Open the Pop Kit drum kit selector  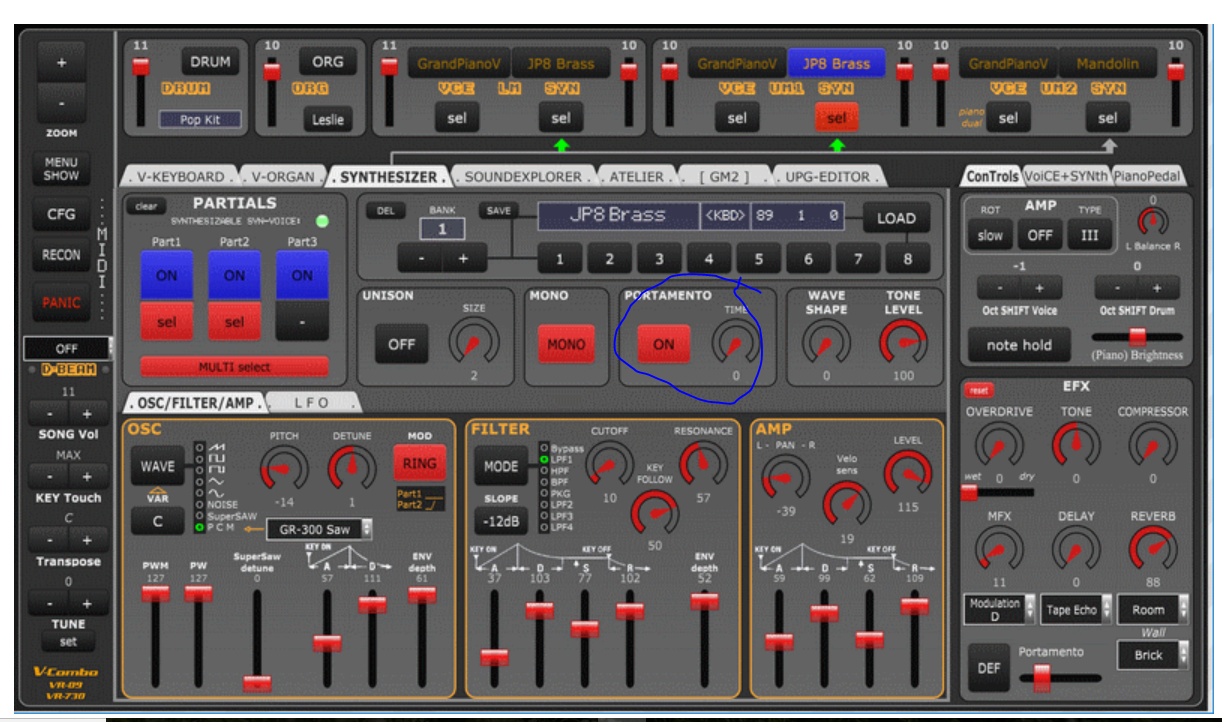coord(199,120)
